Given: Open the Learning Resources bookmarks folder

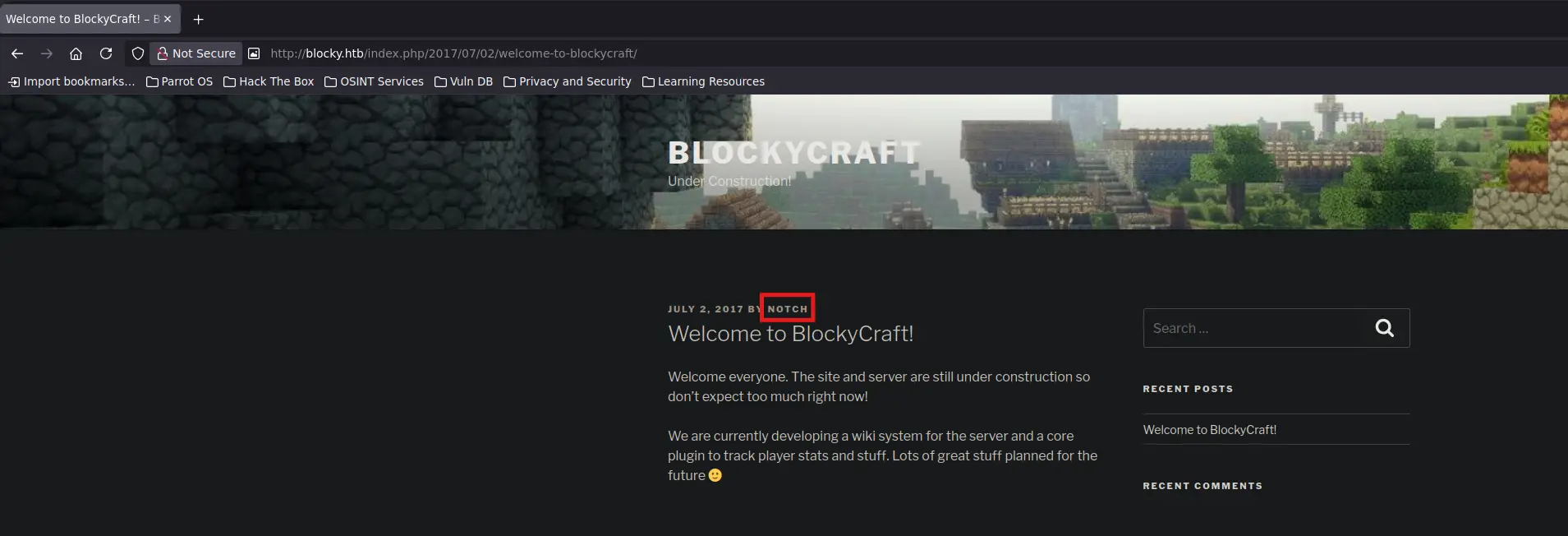Looking at the screenshot, I should (x=703, y=81).
